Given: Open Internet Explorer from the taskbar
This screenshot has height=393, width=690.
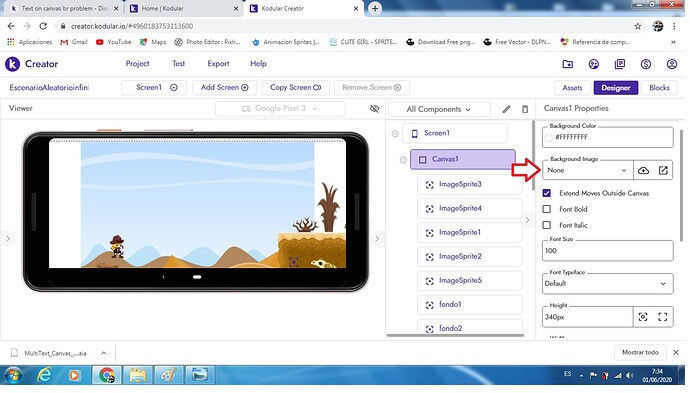Looking at the screenshot, I should pos(44,375).
